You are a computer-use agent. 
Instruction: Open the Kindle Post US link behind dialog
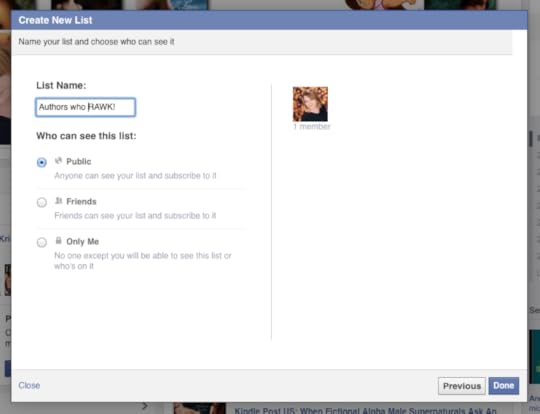click(365, 410)
